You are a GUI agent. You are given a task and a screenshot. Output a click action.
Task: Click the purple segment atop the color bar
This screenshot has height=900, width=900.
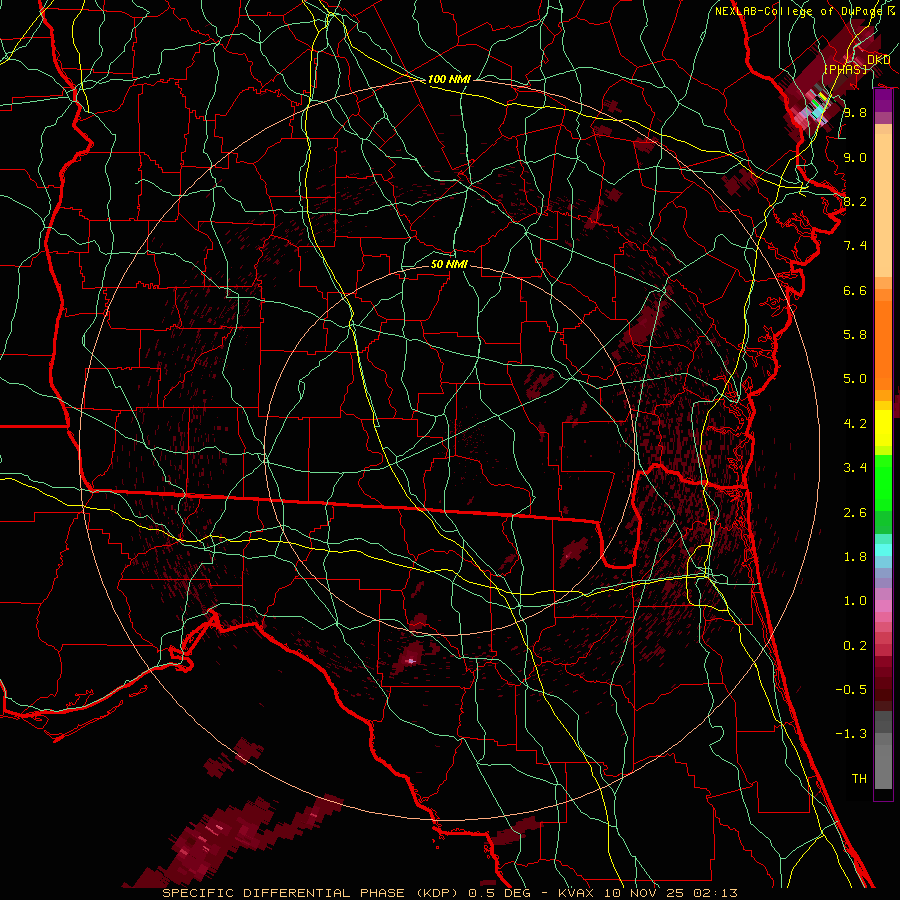[x=883, y=102]
